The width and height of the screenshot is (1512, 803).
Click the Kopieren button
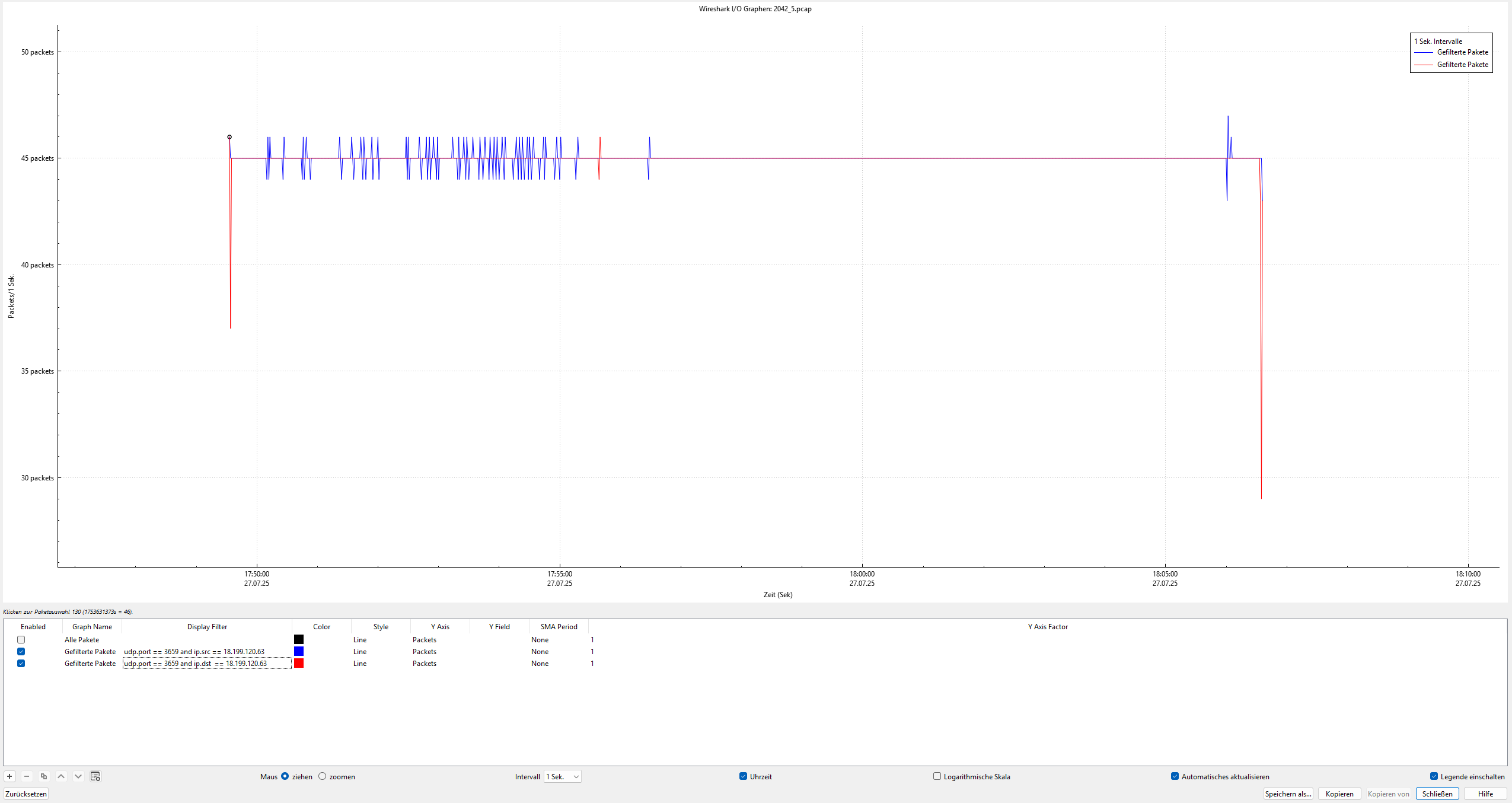tap(1339, 794)
